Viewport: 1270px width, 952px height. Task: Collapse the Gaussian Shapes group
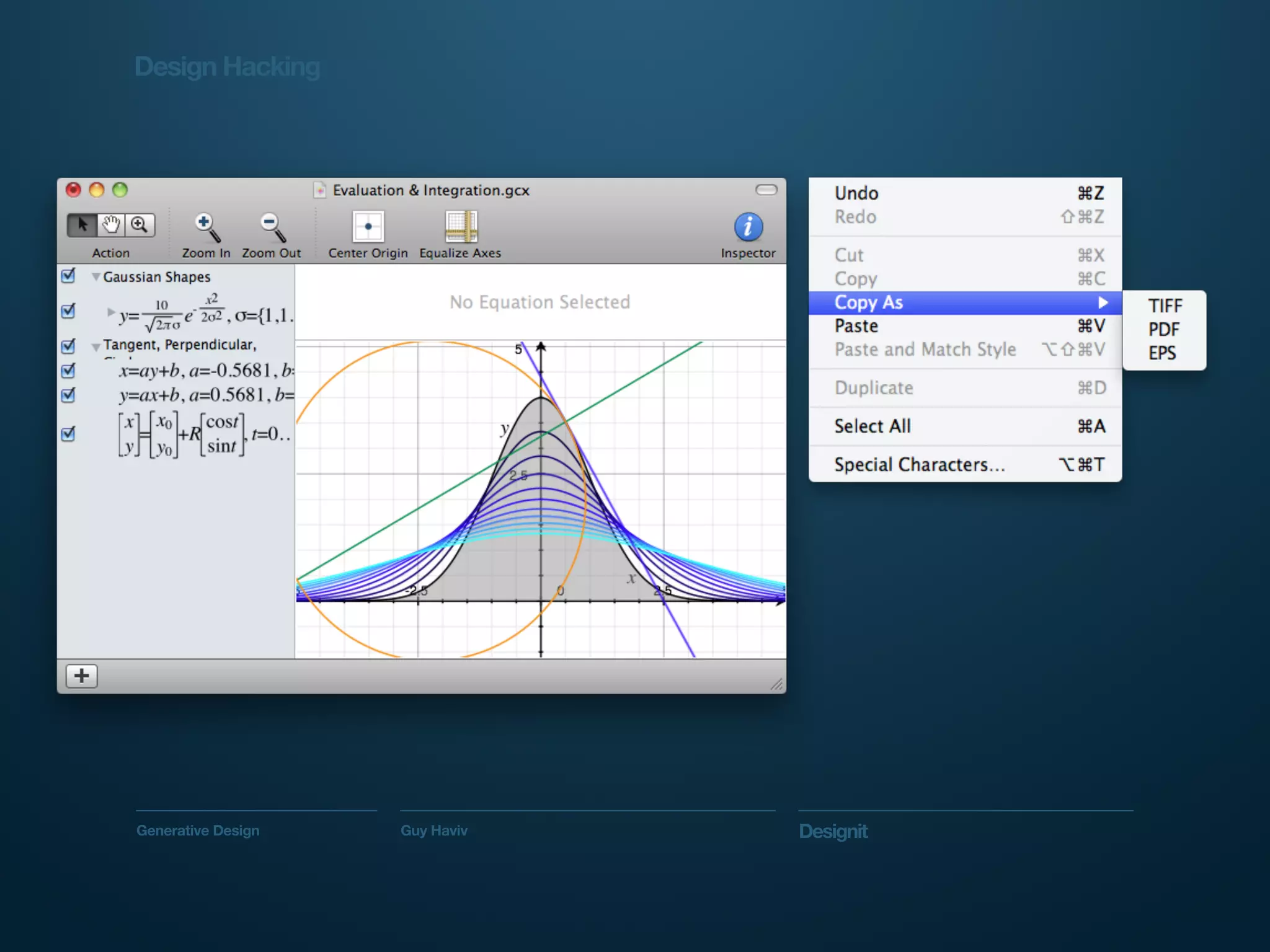[95, 277]
